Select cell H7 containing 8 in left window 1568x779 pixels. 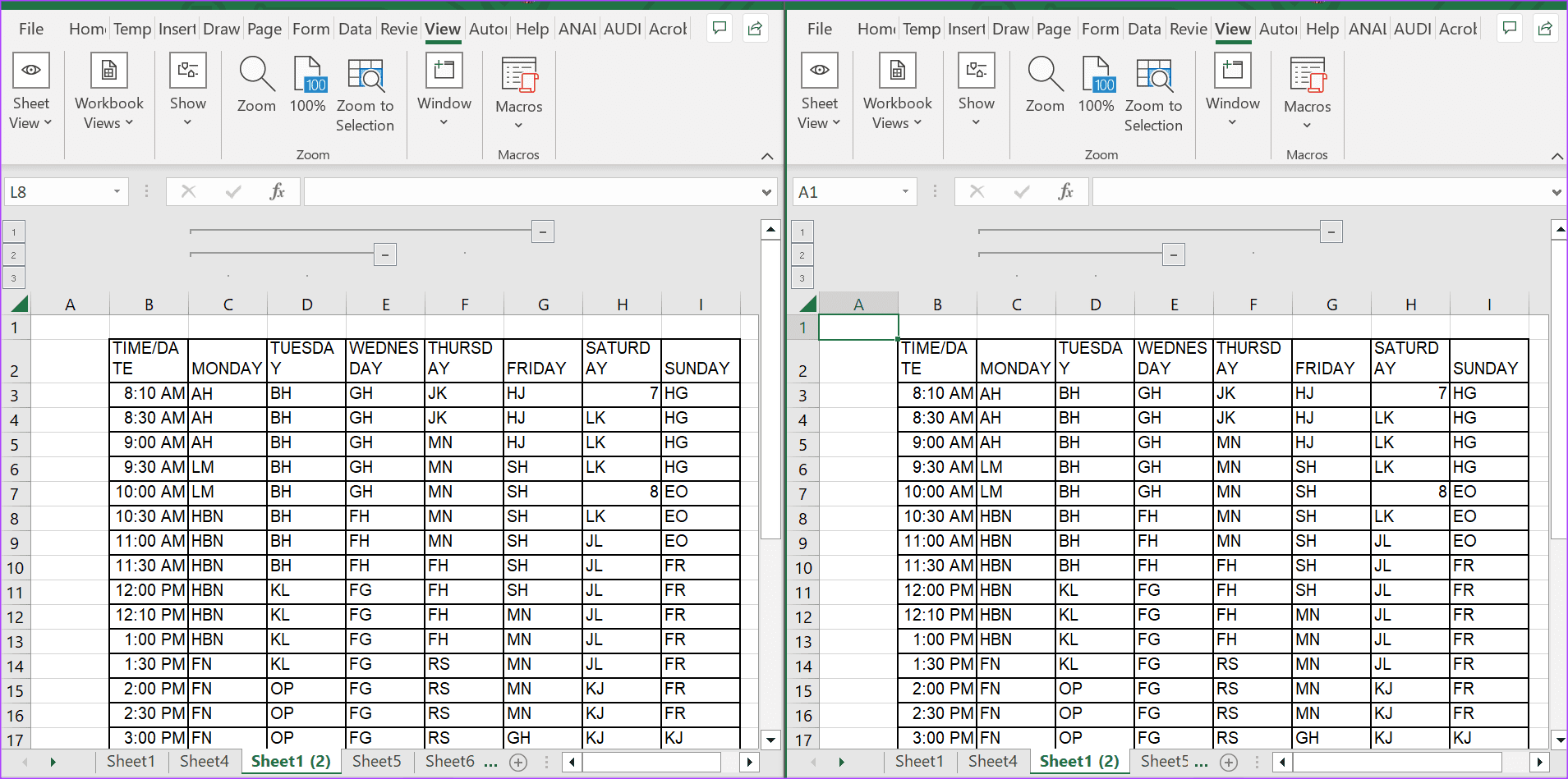622,492
